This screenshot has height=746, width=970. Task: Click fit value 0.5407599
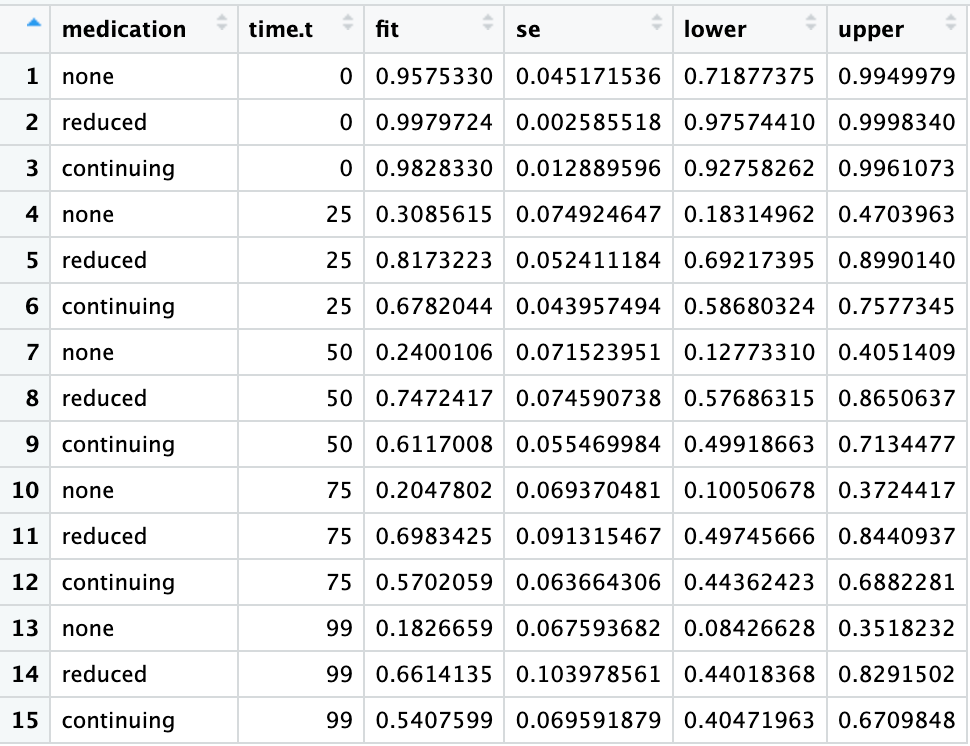[434, 720]
